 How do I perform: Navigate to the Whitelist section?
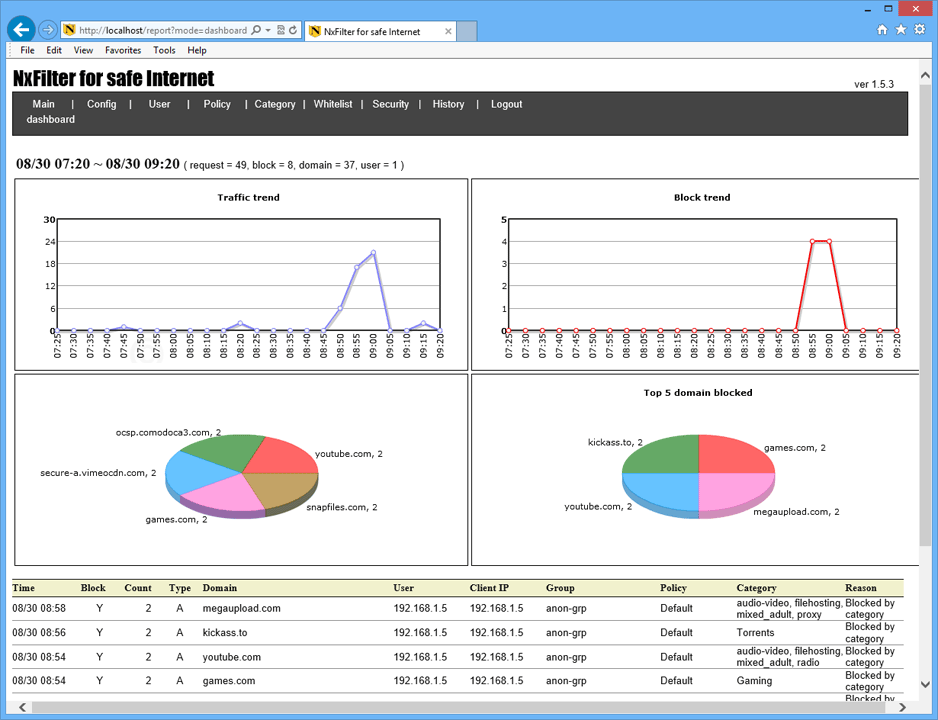[333, 104]
